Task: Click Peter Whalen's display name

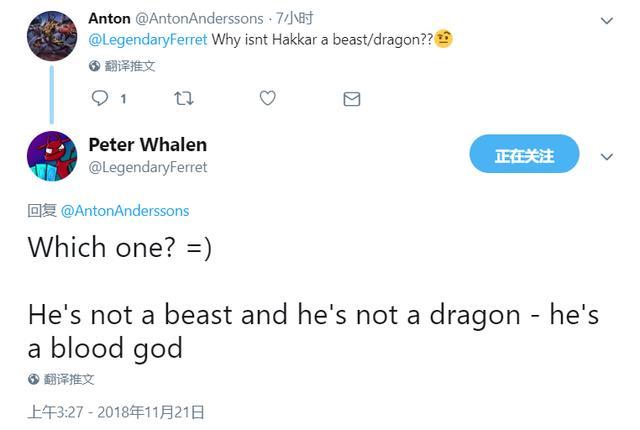Action: 147,145
